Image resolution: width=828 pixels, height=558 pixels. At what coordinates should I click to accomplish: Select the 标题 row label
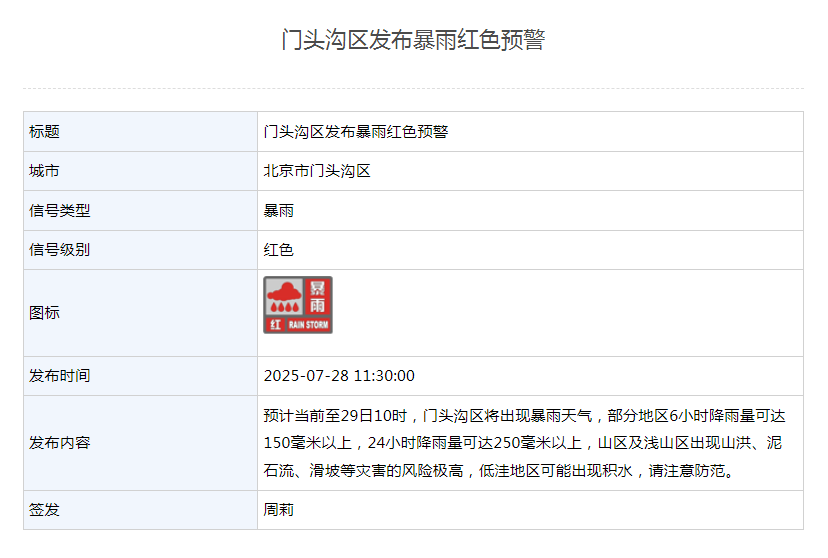click(45, 131)
